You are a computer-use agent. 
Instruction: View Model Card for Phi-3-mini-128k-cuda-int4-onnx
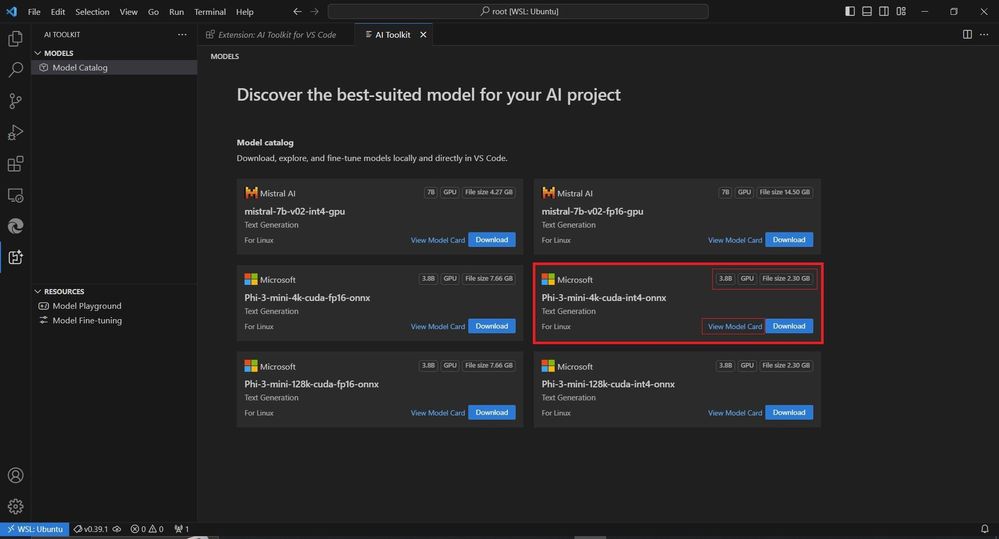coord(735,413)
